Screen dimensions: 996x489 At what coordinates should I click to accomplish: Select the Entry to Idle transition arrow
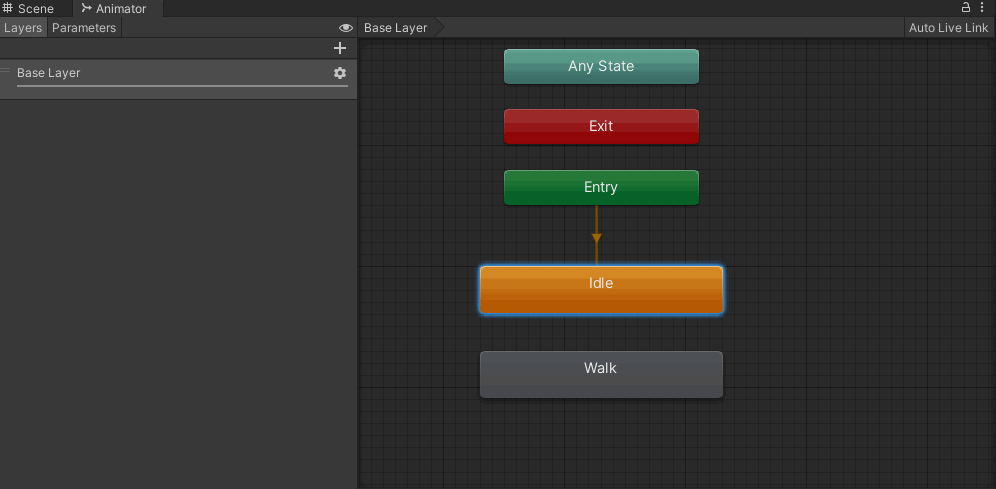[596, 238]
